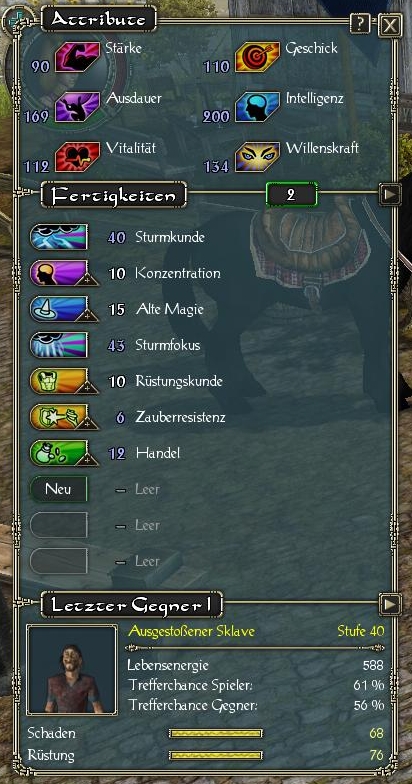
Task: Select the Intelligenz brain icon
Action: click(257, 106)
